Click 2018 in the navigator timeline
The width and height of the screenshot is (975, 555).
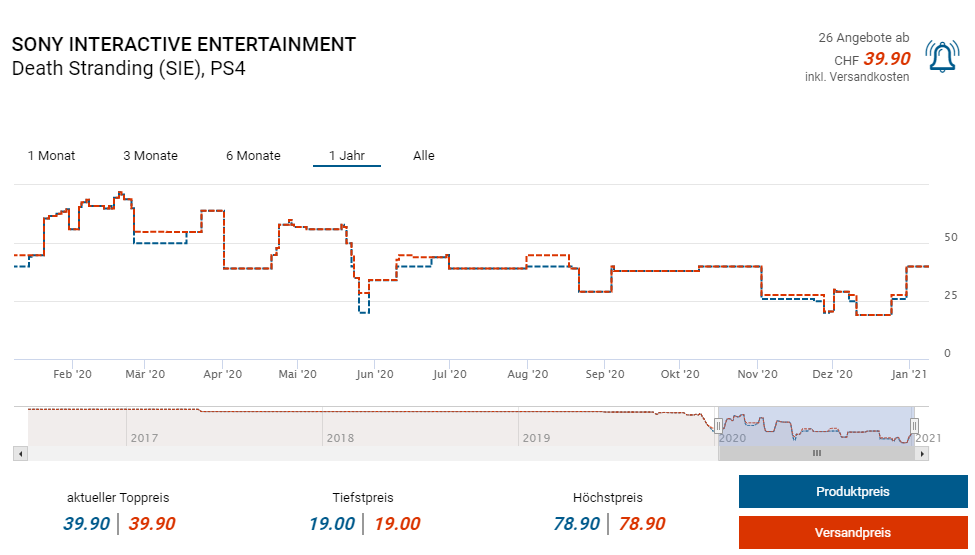(340, 438)
